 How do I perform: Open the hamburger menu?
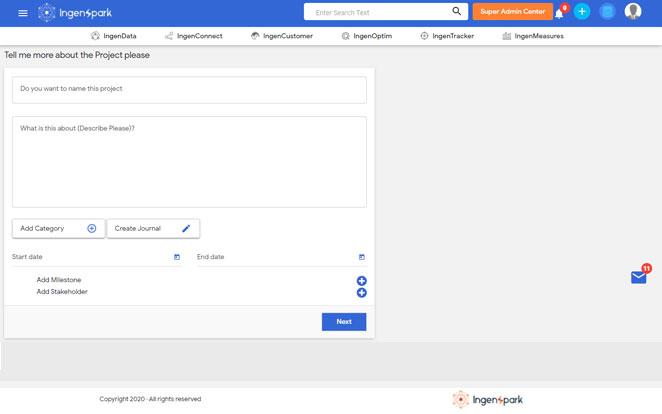tap(23, 13)
